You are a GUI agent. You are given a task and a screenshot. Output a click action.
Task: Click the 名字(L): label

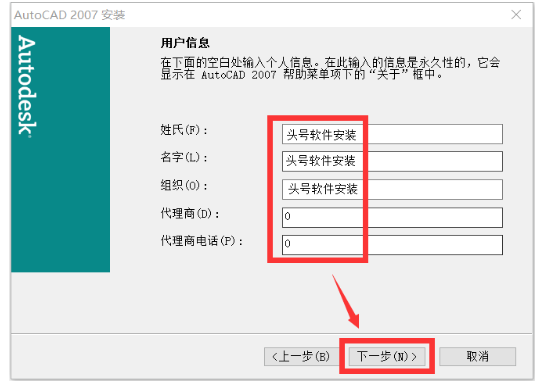tap(184, 157)
